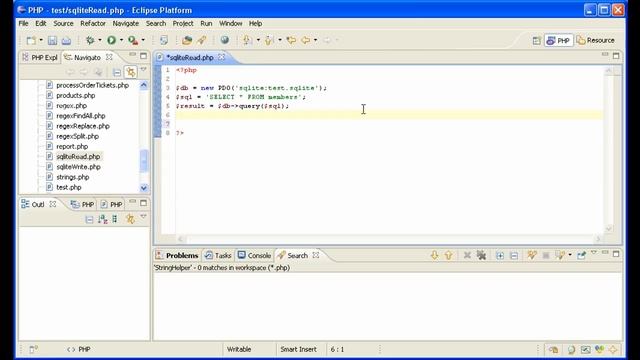The width and height of the screenshot is (640, 360).
Task: Open the File menu
Action: pyautogui.click(x=23, y=23)
